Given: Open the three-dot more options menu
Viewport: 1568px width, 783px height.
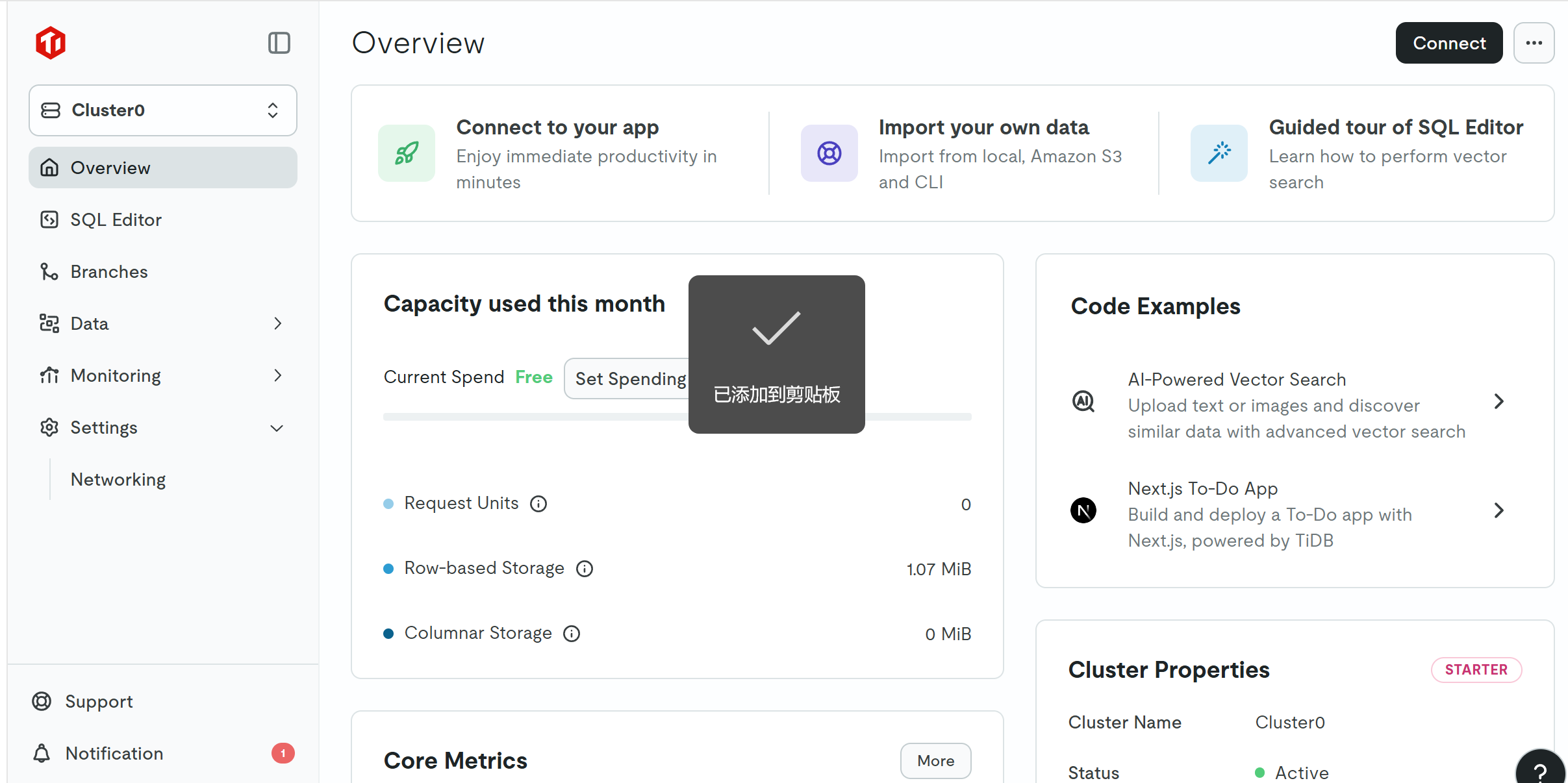Looking at the screenshot, I should click(1534, 43).
